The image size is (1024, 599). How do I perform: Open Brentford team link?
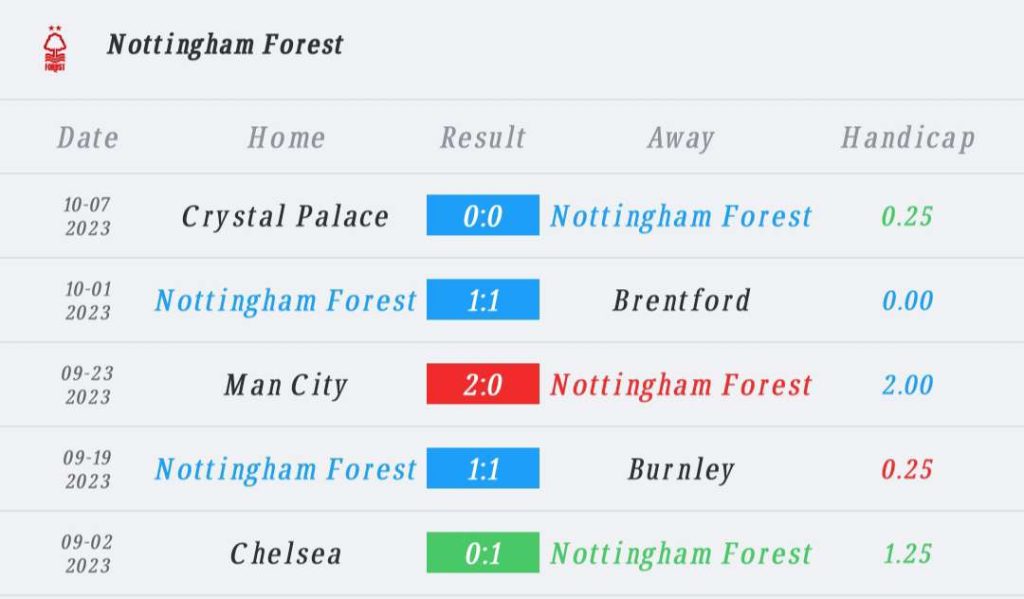pyautogui.click(x=681, y=300)
